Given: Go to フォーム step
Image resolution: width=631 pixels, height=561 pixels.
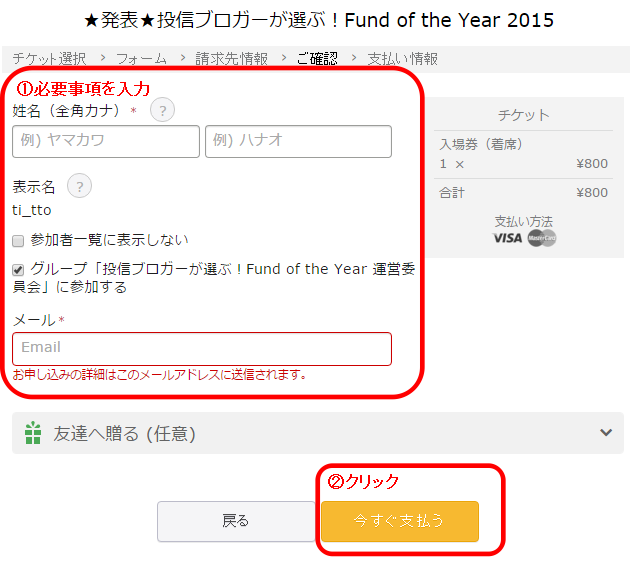Looking at the screenshot, I should pos(141,59).
